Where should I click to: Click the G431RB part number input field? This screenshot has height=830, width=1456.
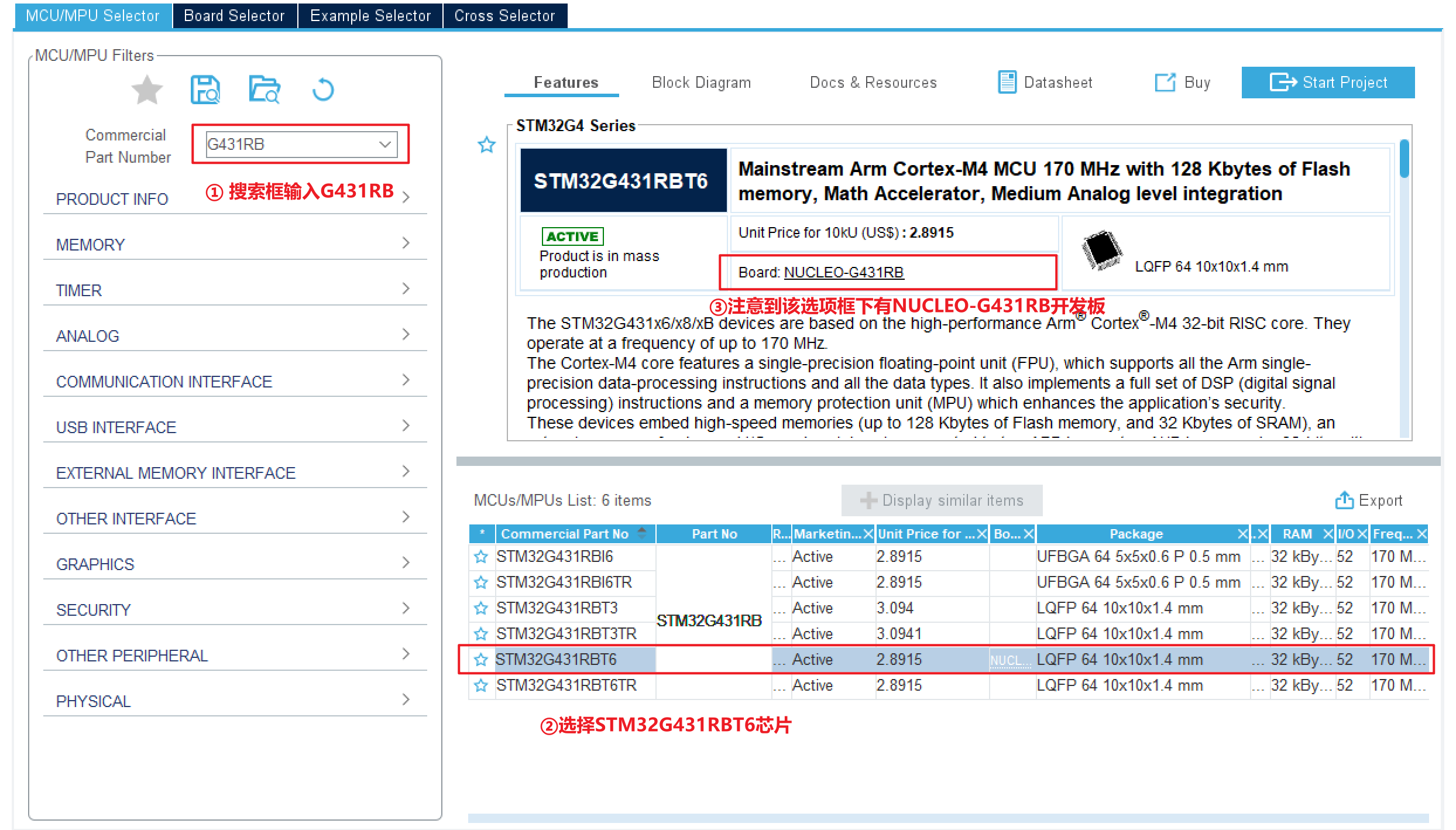click(x=301, y=145)
